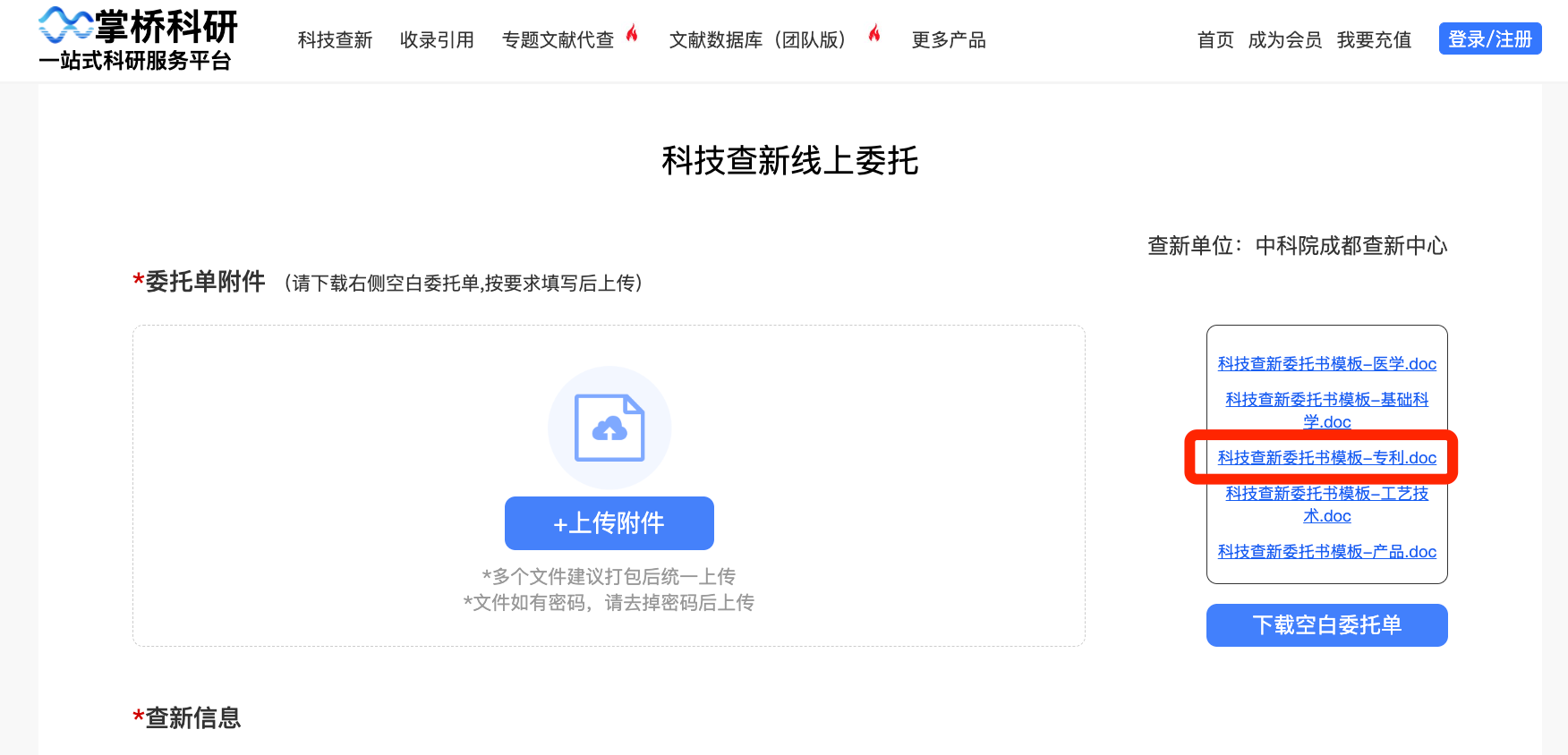This screenshot has height=755, width=1568.
Task: Click the 登录/注册 button
Action: [x=1490, y=38]
